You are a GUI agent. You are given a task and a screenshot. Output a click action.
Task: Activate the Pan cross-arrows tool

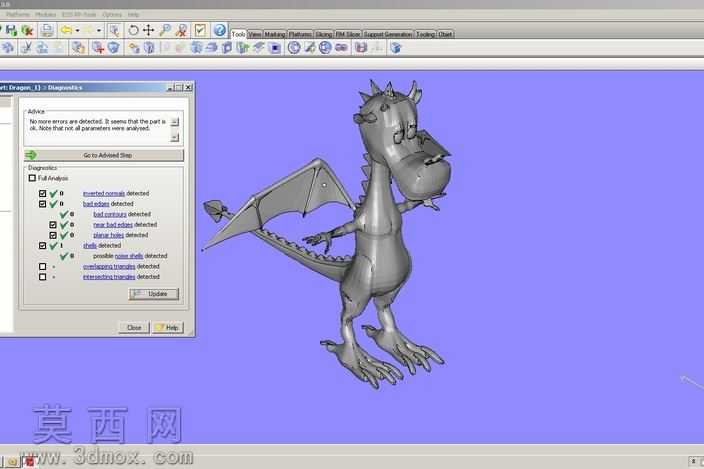point(149,31)
